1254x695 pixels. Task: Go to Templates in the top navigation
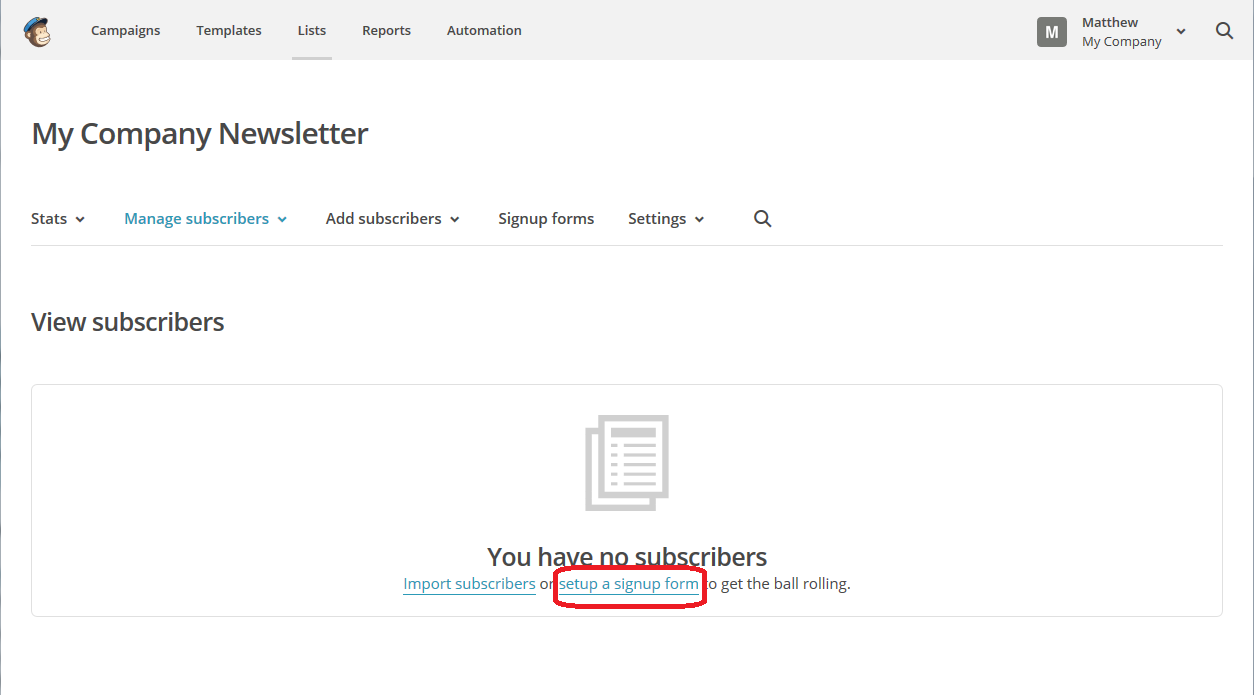229,31
